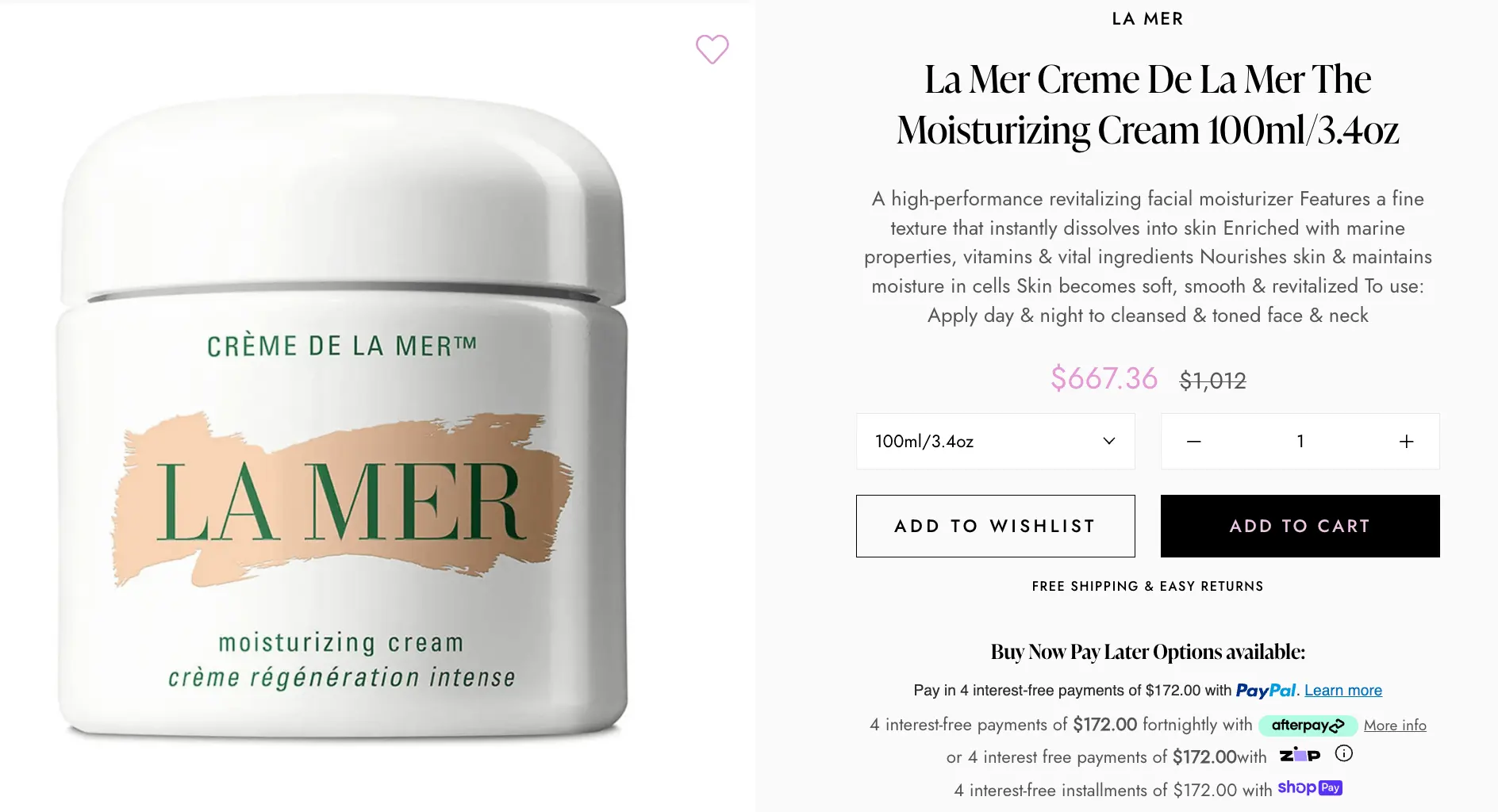The image size is (1498, 812).
Task: Decrease quantity with the minus icon
Action: 1193,442
